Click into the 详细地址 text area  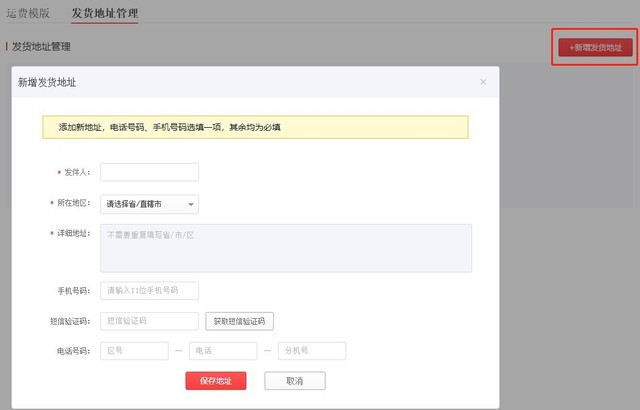pyautogui.click(x=285, y=247)
